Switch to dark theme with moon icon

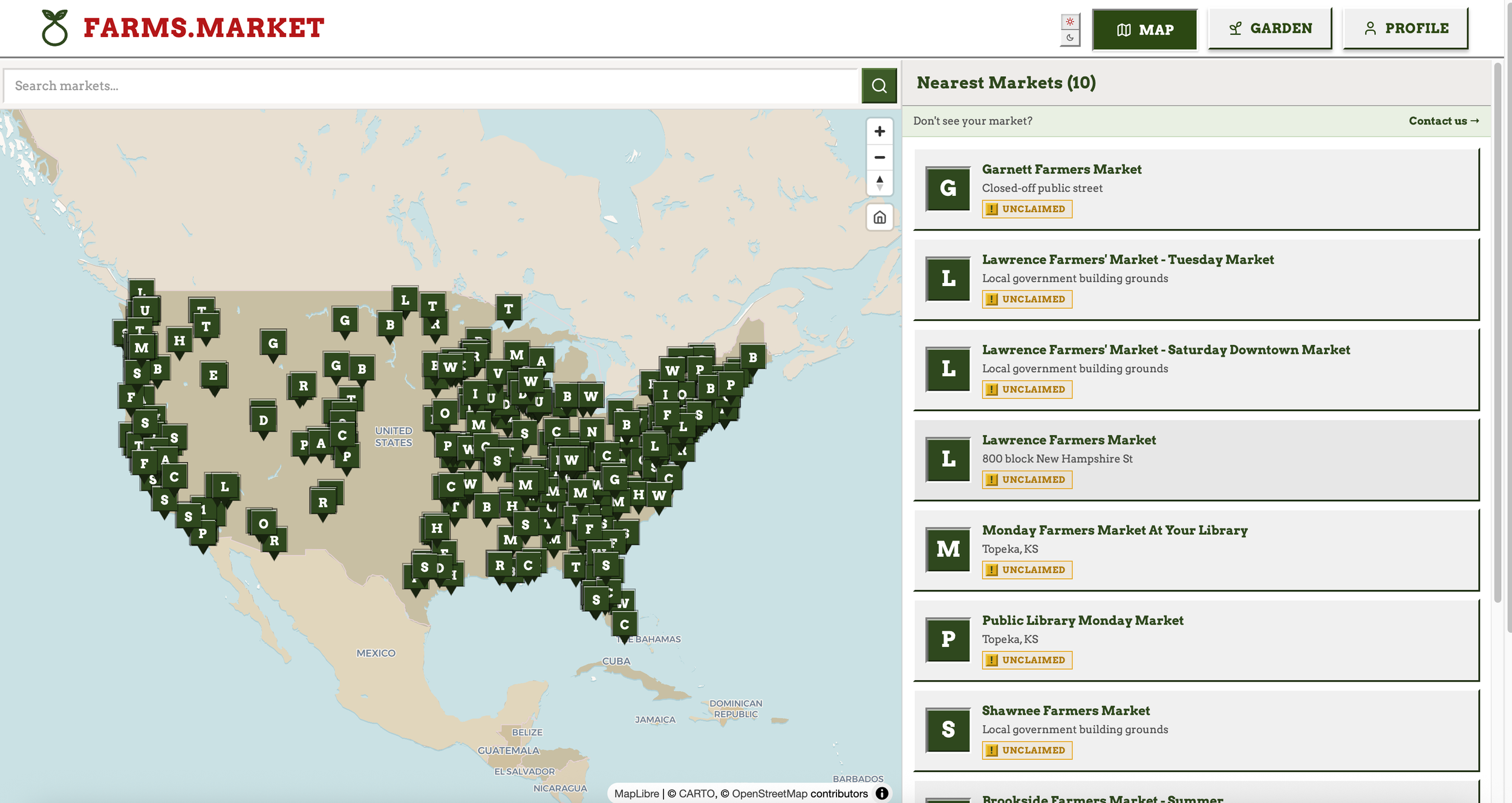coord(1070,37)
